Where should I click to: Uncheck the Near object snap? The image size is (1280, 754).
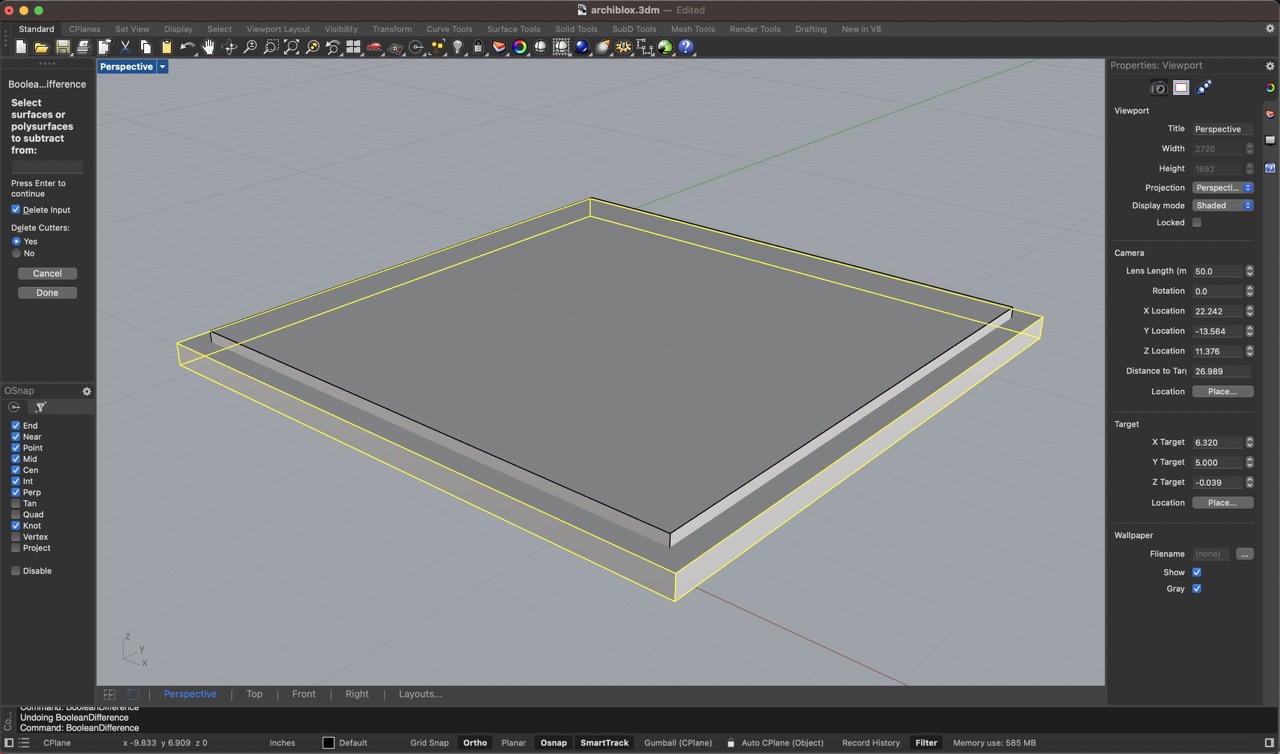(x=16, y=437)
